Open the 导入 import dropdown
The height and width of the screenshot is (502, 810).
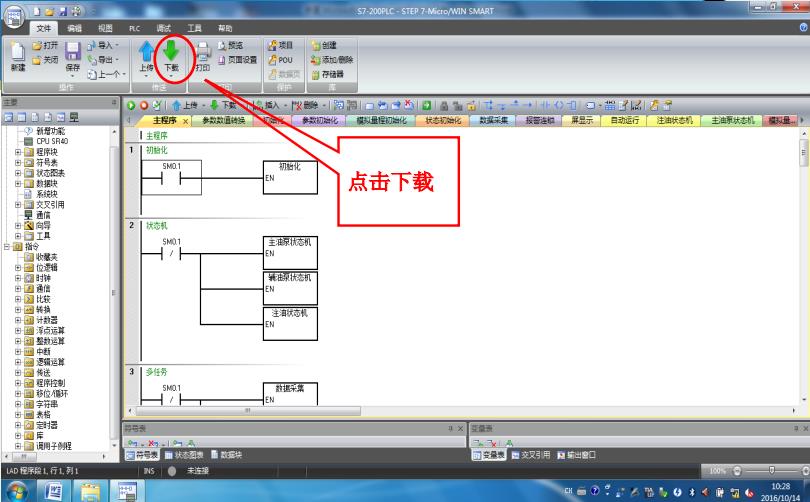[x=103, y=45]
